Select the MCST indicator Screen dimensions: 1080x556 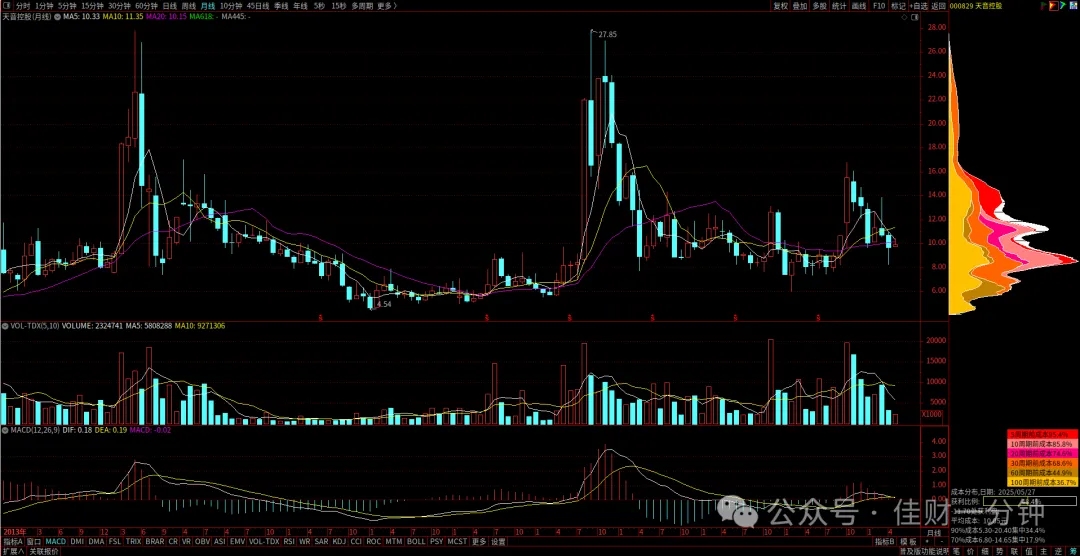457,542
